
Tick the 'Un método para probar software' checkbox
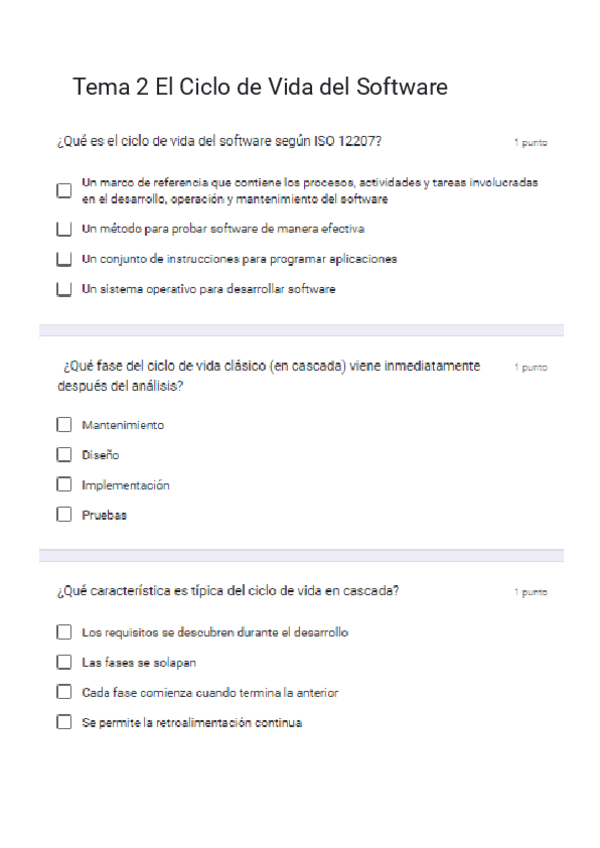tap(64, 229)
